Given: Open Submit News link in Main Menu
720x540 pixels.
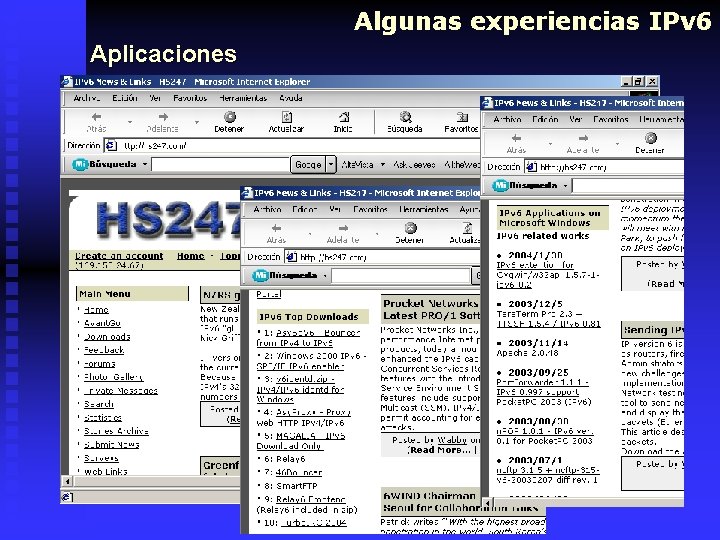Looking at the screenshot, I should [x=112, y=444].
